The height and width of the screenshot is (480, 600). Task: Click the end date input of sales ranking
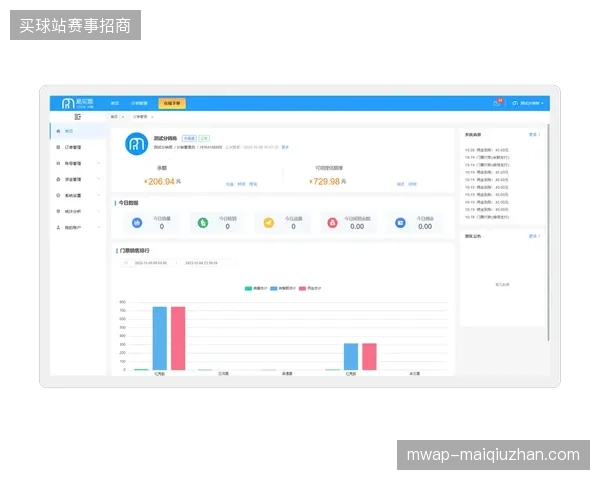(201, 263)
